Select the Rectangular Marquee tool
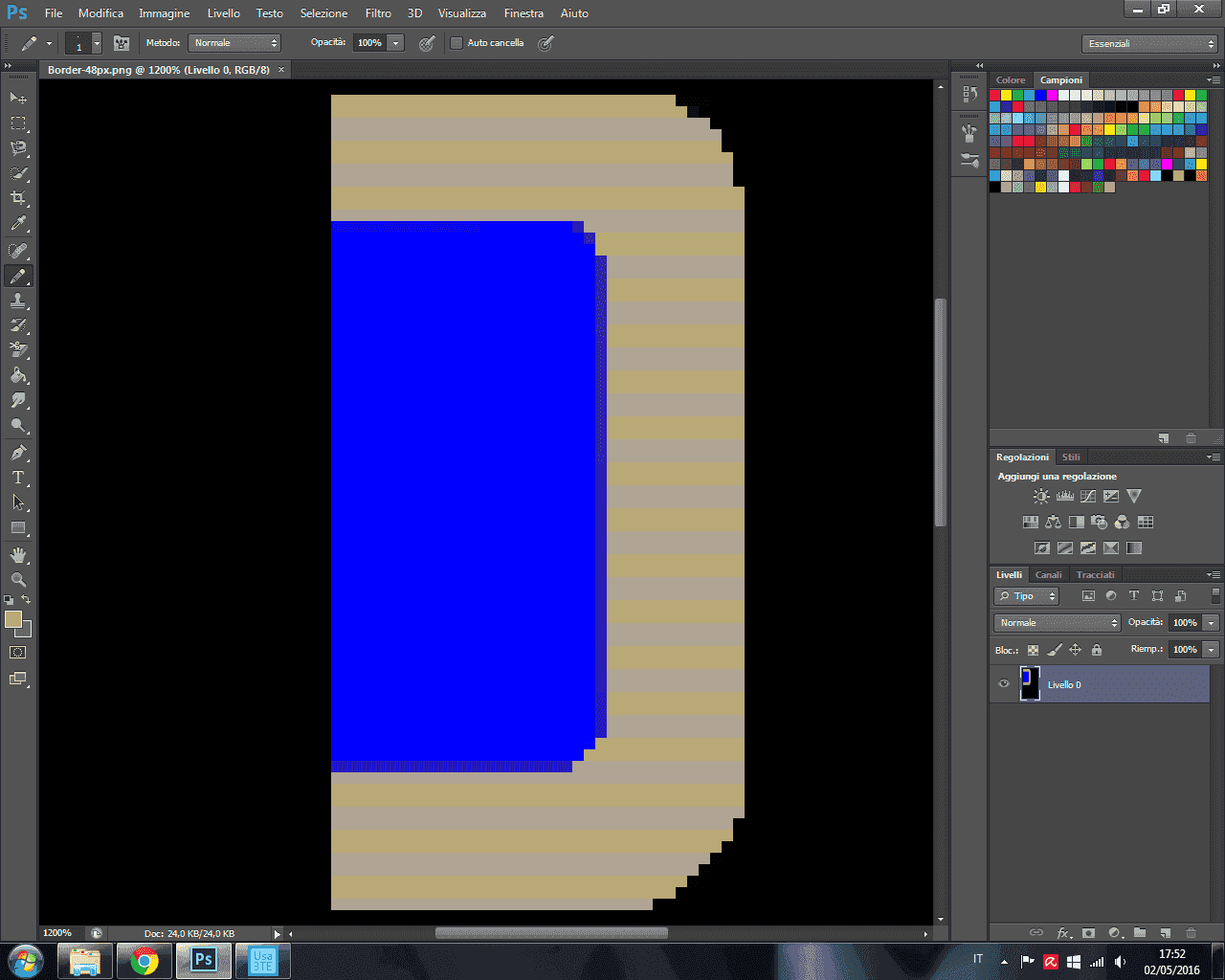 (x=18, y=123)
